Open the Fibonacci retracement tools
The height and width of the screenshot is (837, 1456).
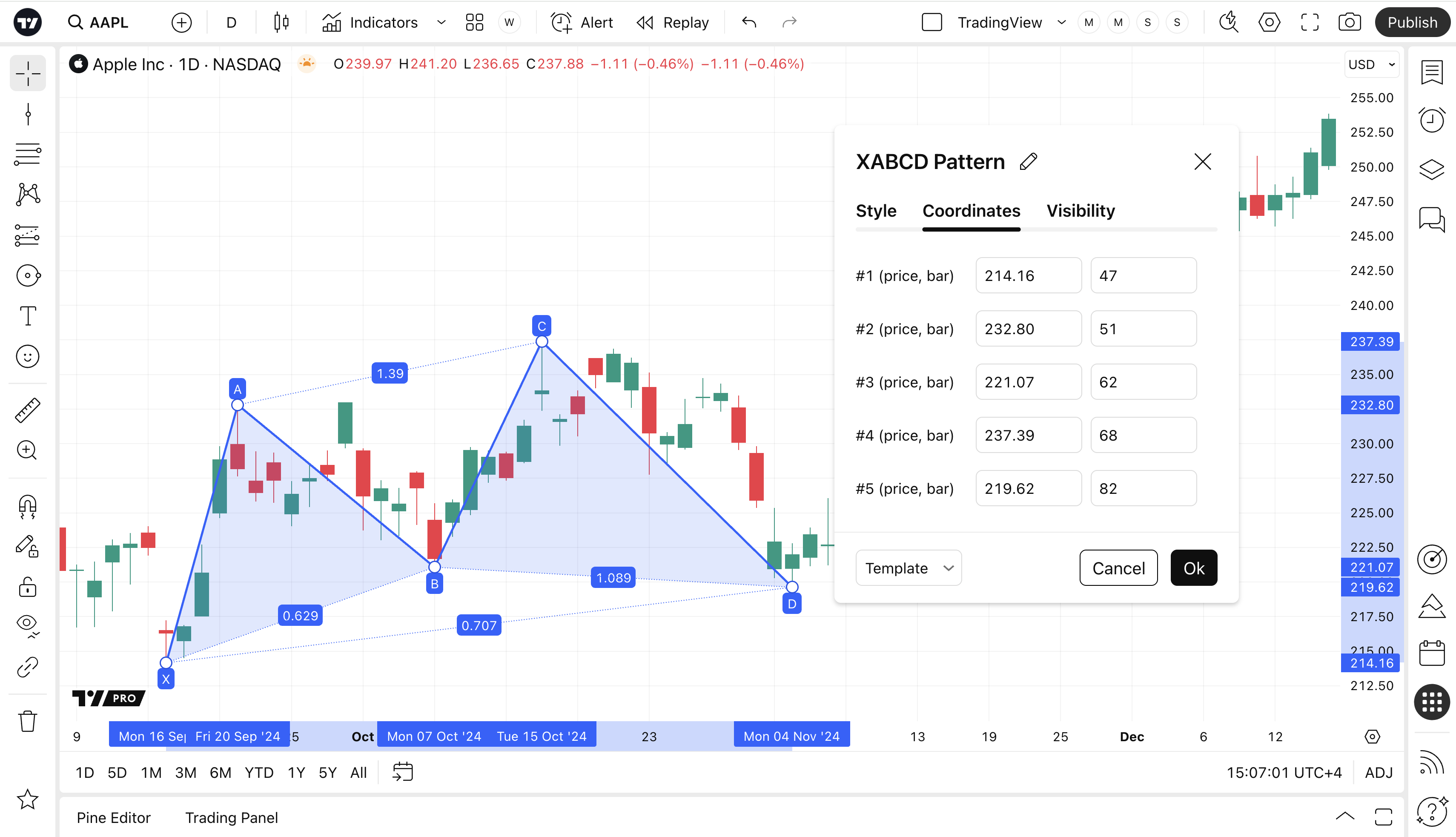click(x=28, y=154)
